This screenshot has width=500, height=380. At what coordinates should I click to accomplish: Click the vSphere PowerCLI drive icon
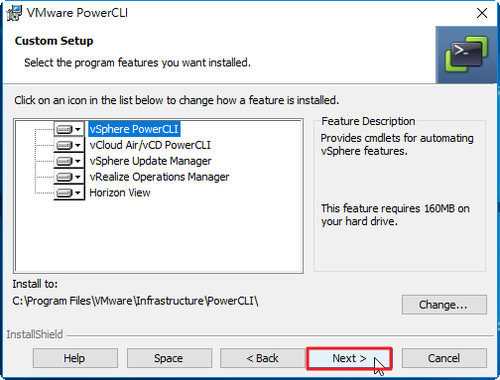pyautogui.click(x=64, y=129)
